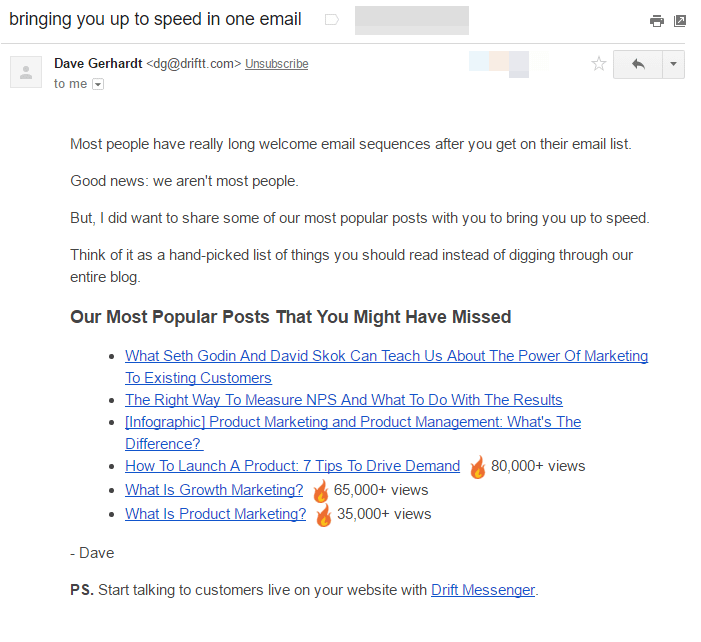Open 'What Is Growth Marketing?' link

(x=214, y=490)
